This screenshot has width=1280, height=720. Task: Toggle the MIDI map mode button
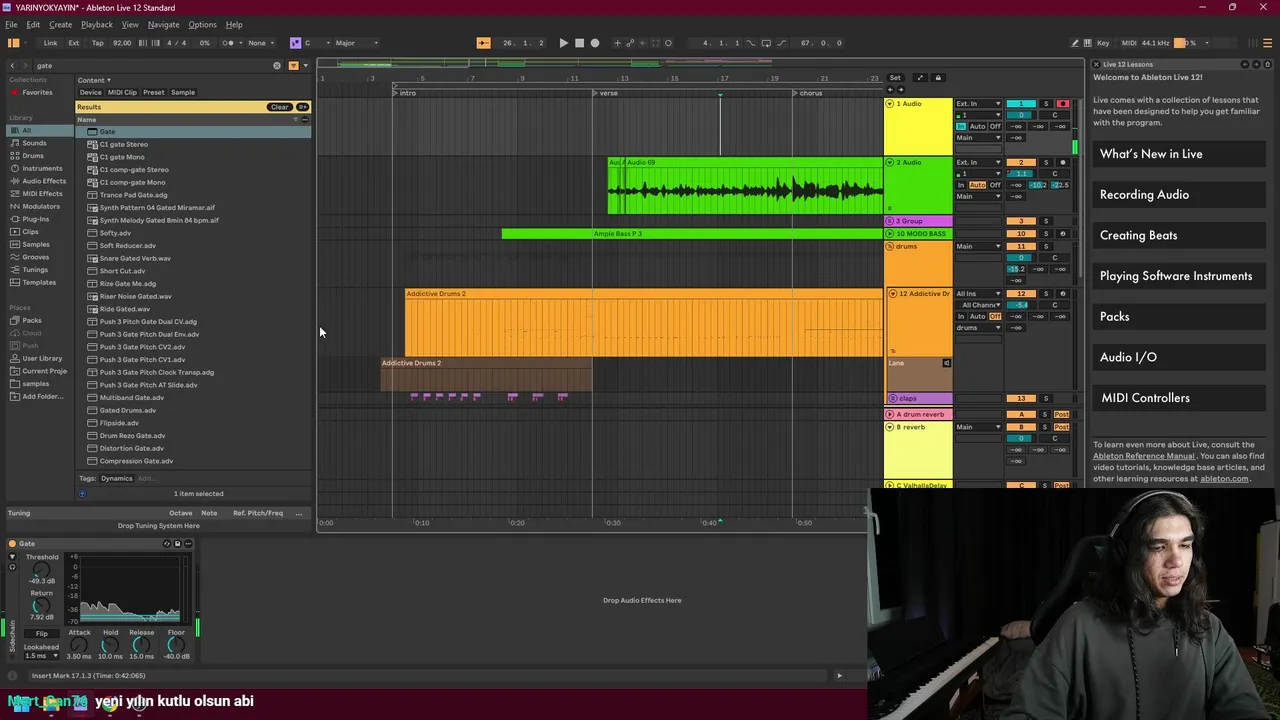pos(1129,43)
